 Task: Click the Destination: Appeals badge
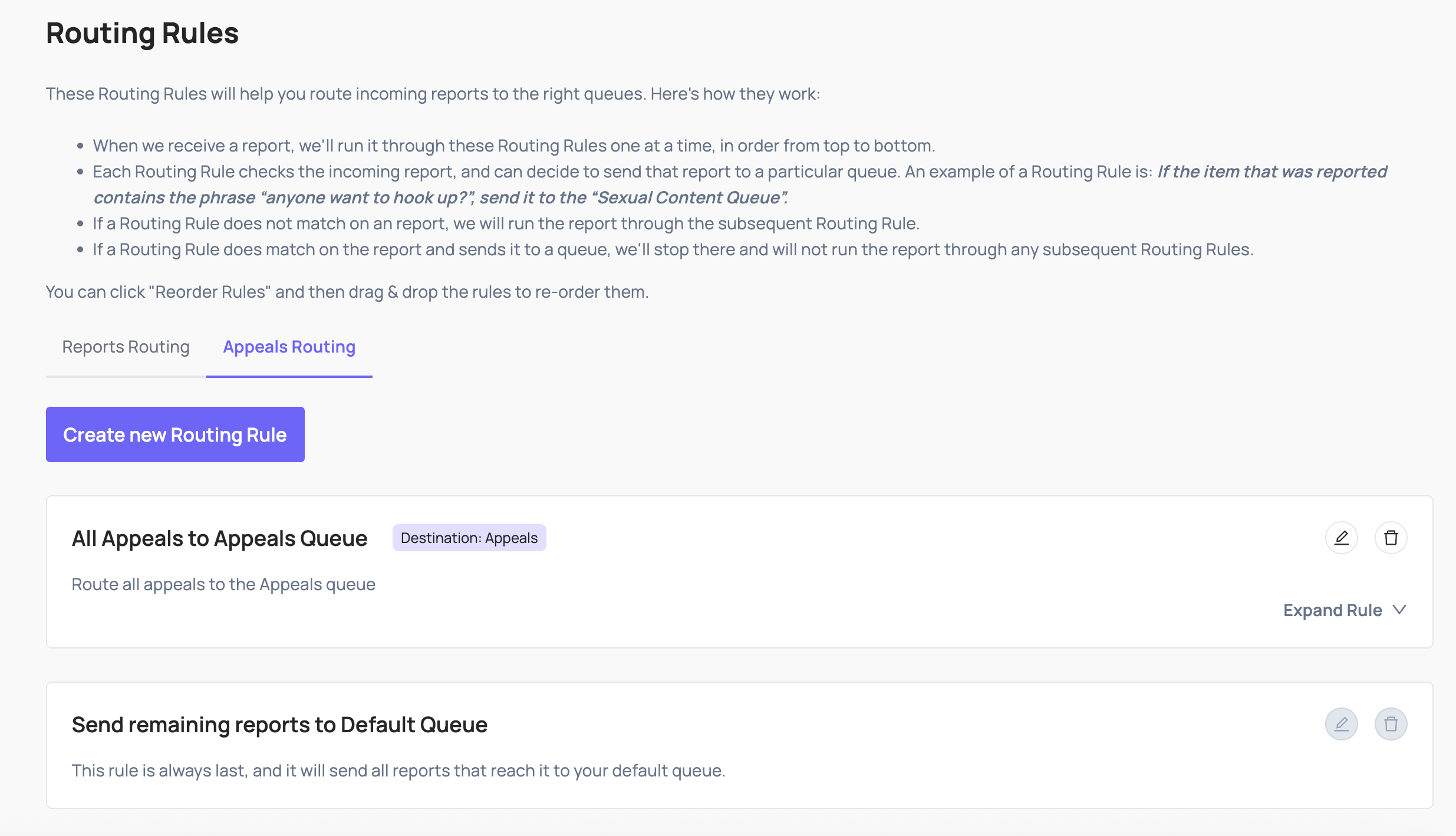469,538
